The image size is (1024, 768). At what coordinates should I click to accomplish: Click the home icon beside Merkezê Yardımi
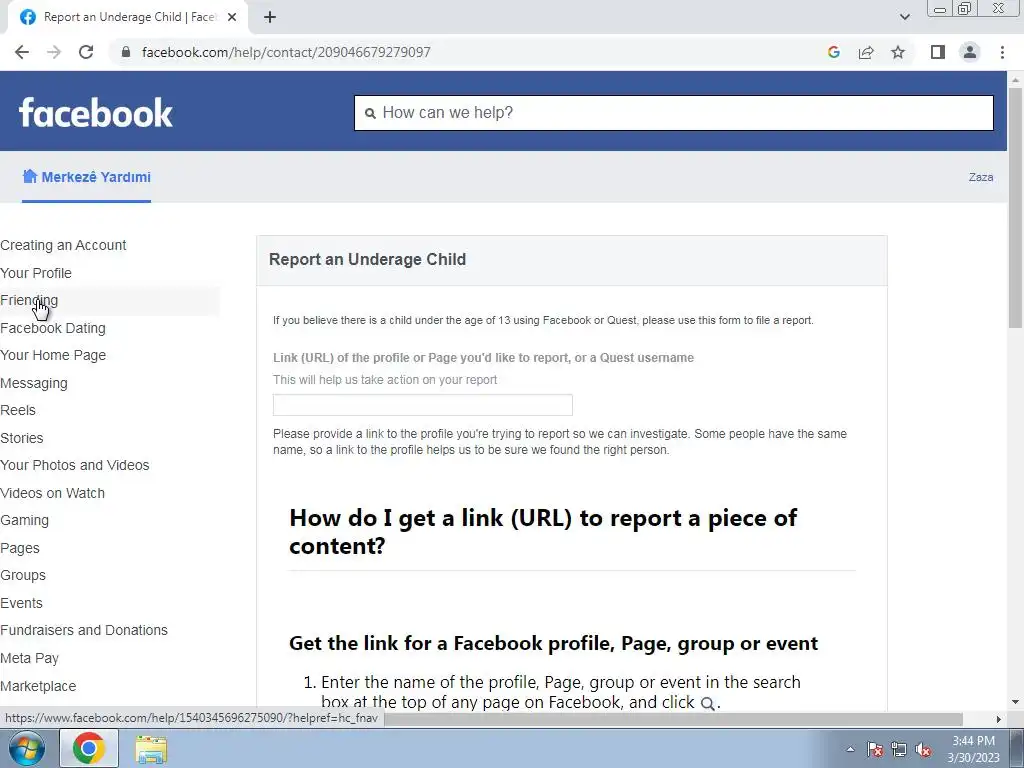(29, 176)
